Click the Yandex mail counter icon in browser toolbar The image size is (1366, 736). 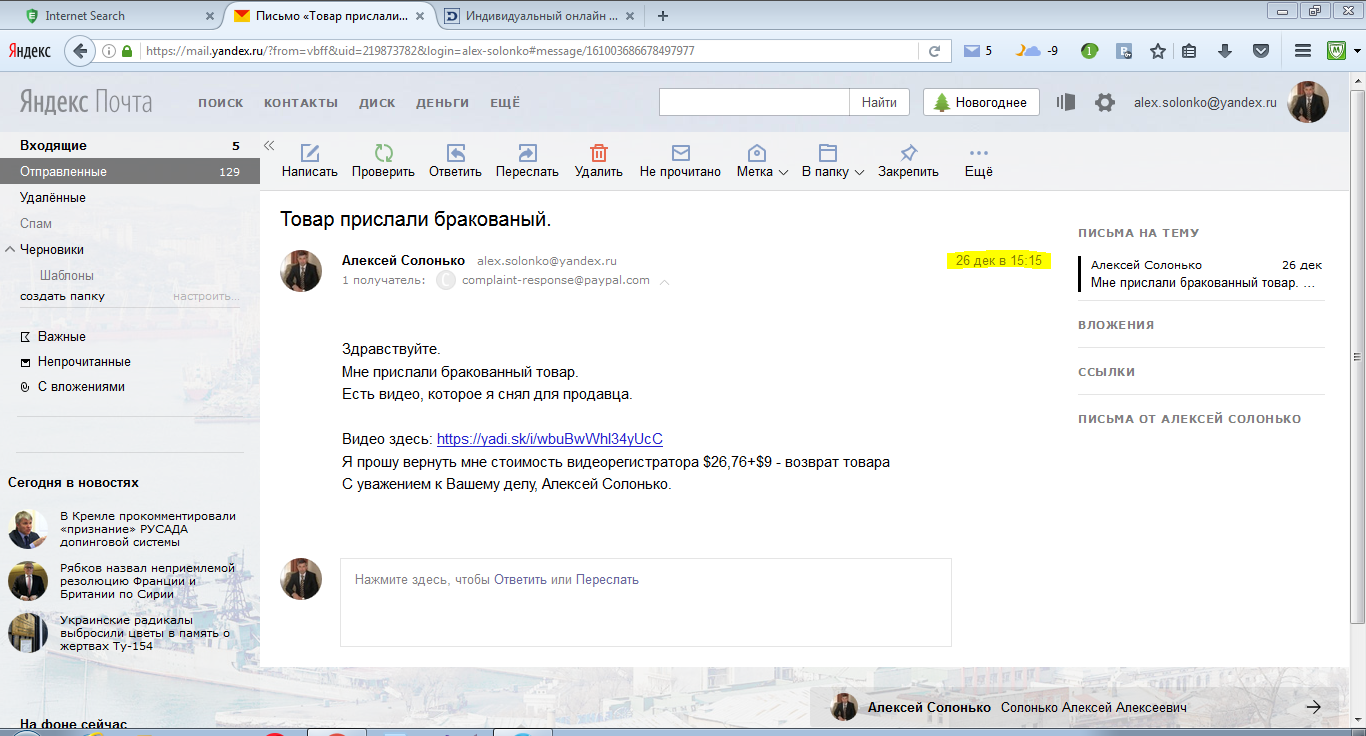coord(972,51)
